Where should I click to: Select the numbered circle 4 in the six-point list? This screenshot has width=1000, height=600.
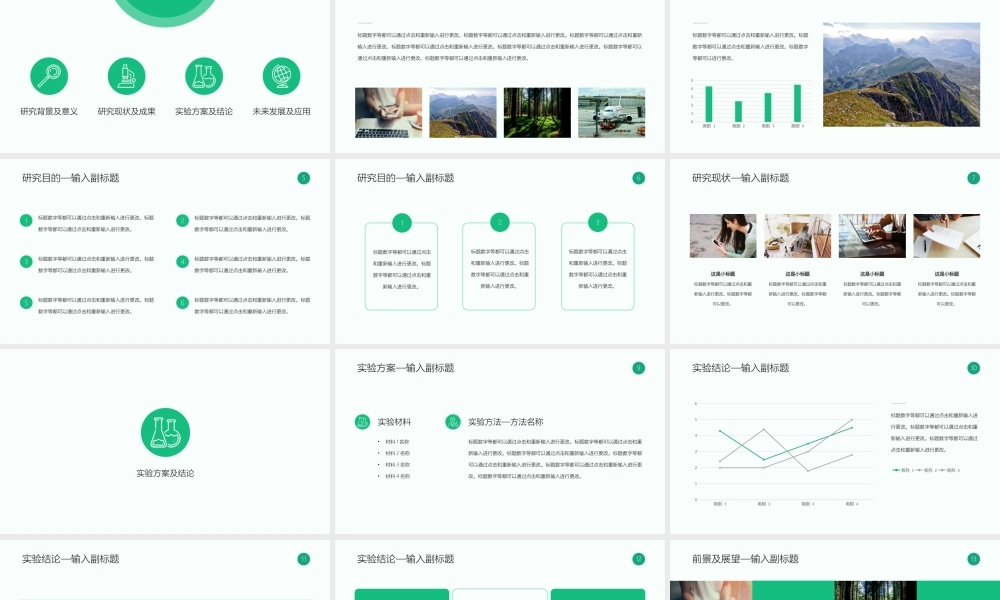tap(182, 262)
